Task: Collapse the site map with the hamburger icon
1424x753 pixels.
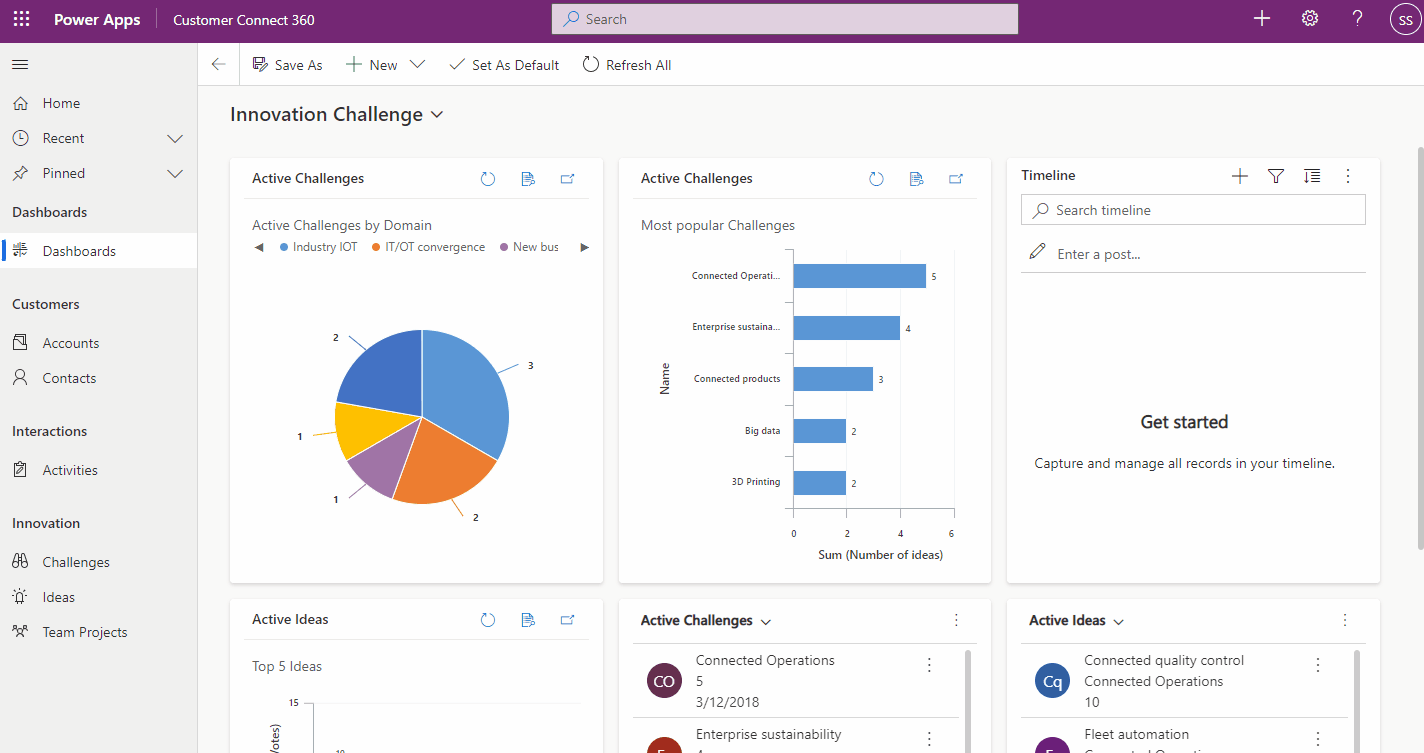Action: [x=19, y=64]
